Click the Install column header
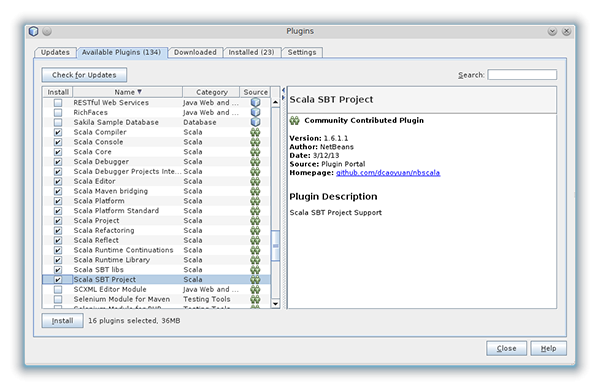The height and width of the screenshot is (390, 600). (x=58, y=92)
